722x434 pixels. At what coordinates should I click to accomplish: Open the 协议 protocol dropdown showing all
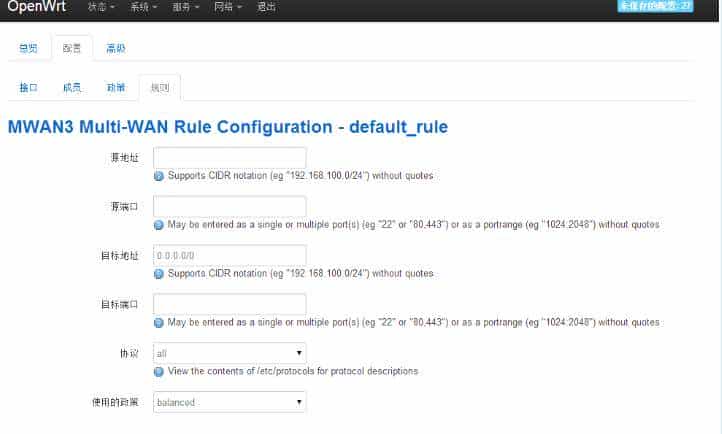pyautogui.click(x=229, y=353)
